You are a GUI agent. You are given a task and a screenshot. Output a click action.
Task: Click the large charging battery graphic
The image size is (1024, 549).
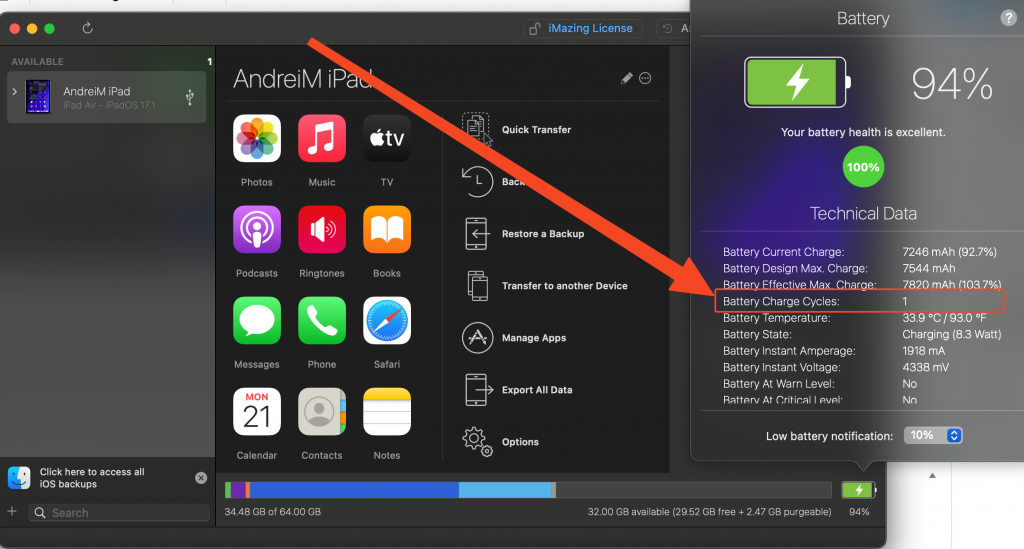[797, 82]
